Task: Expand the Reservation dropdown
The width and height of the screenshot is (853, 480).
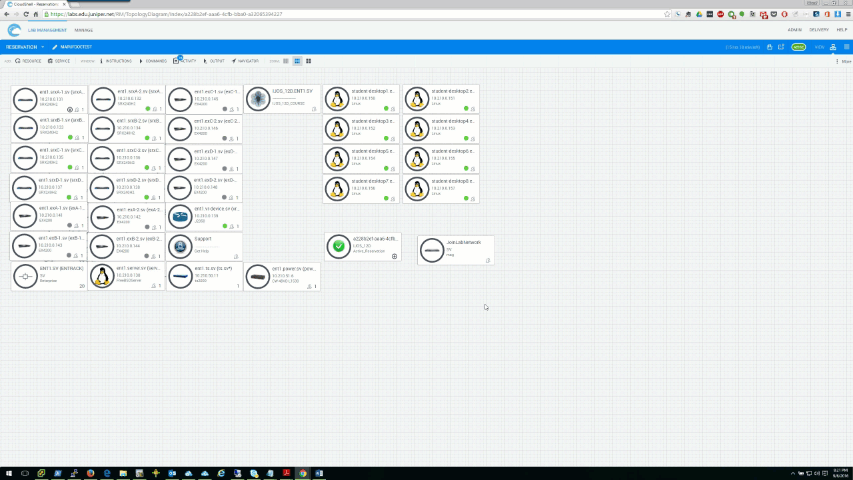Action: (24, 47)
